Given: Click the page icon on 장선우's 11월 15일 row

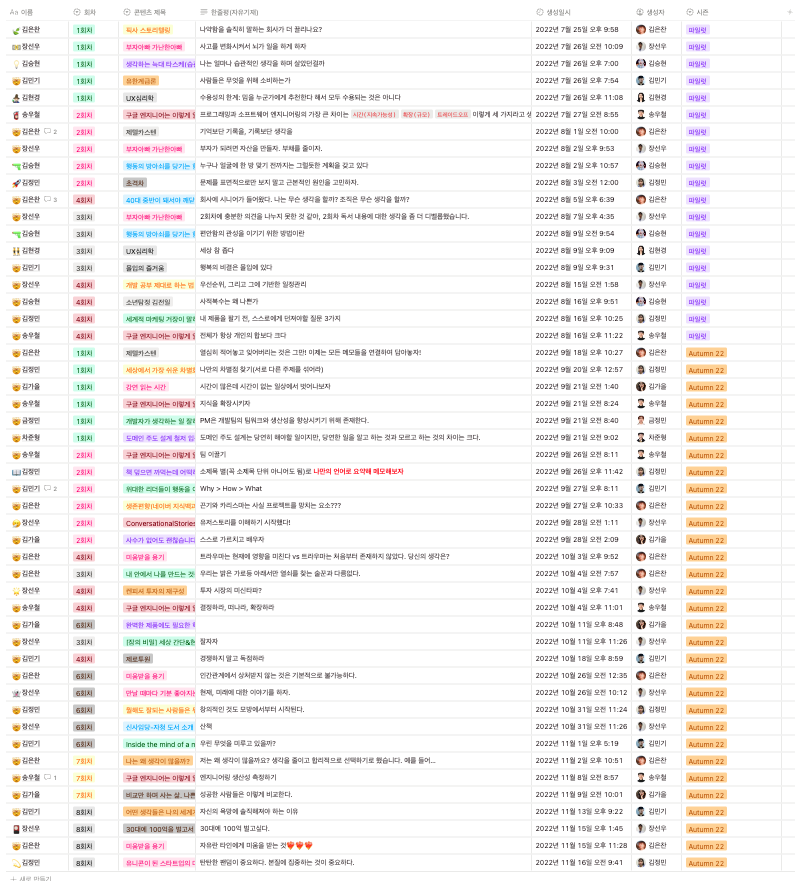Looking at the screenshot, I should (16, 829).
